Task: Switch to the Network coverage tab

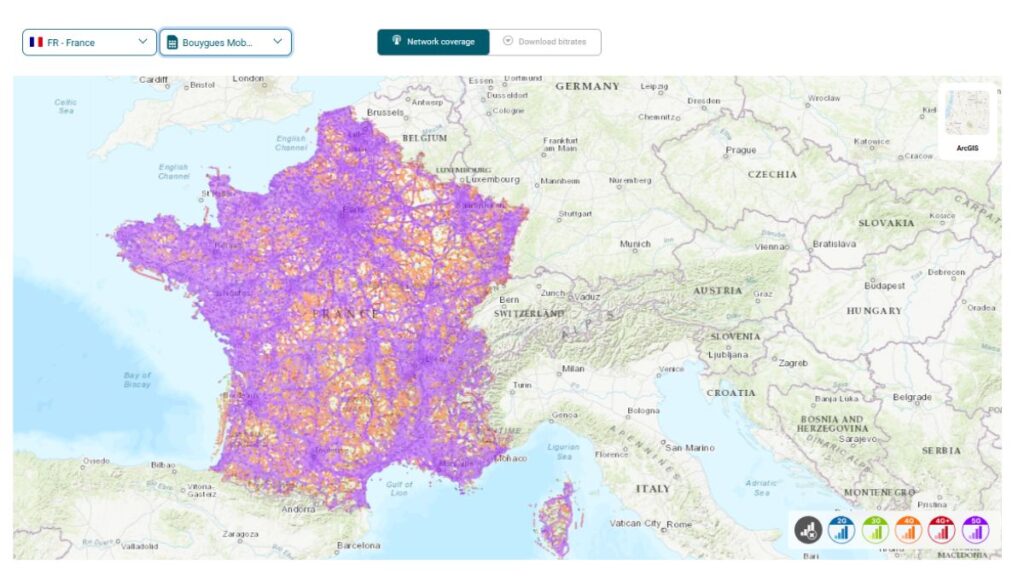Action: point(433,42)
